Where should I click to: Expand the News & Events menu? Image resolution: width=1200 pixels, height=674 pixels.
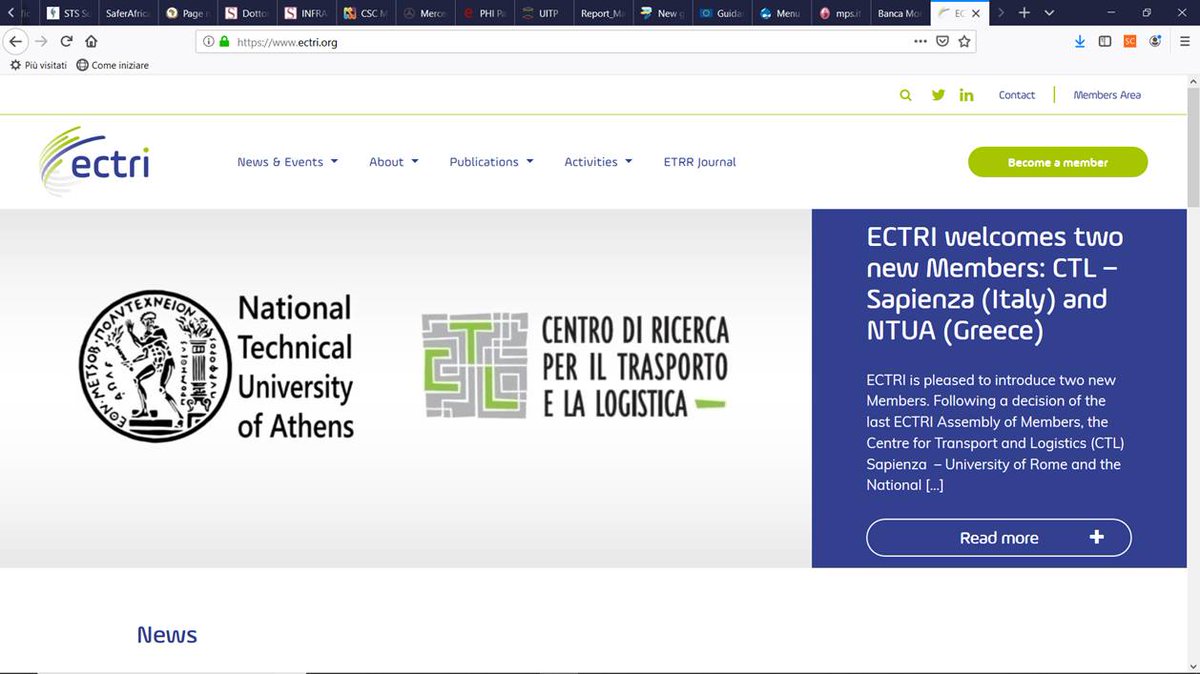(x=287, y=162)
